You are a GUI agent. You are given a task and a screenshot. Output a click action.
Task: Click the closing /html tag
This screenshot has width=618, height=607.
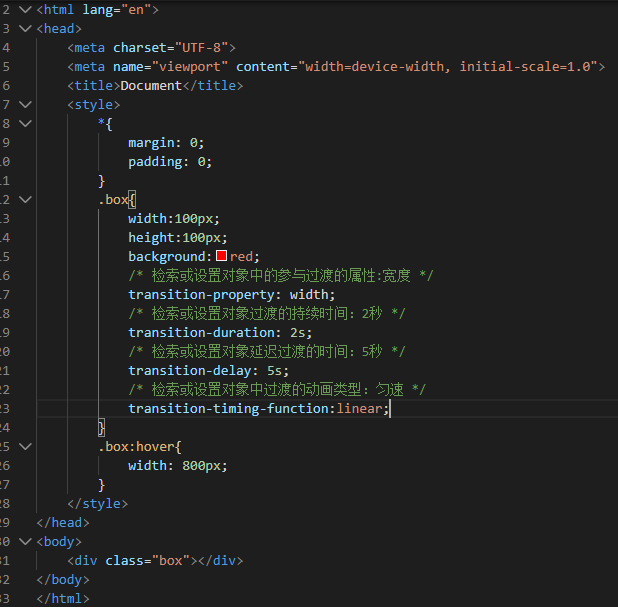tap(63, 599)
